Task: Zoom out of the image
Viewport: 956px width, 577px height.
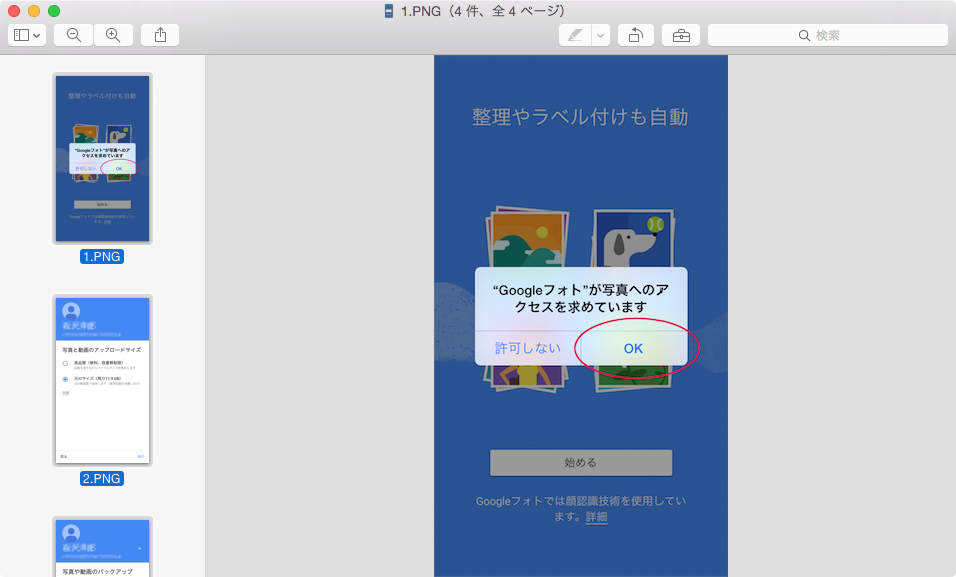Action: [74, 35]
